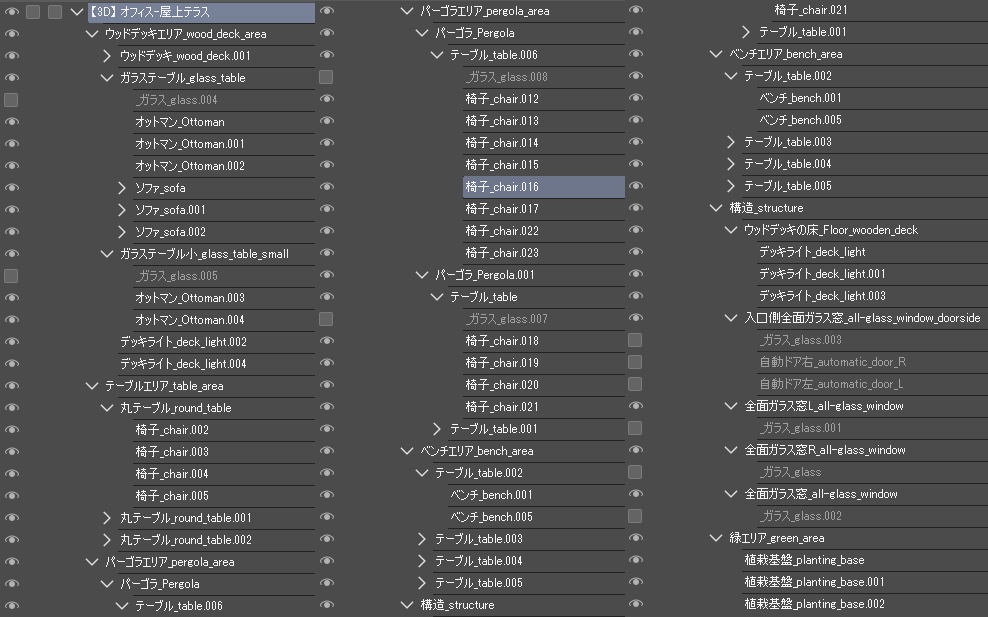988x617 pixels.
Task: Select 椅子_chair.014 in the object list
Action: [544, 143]
